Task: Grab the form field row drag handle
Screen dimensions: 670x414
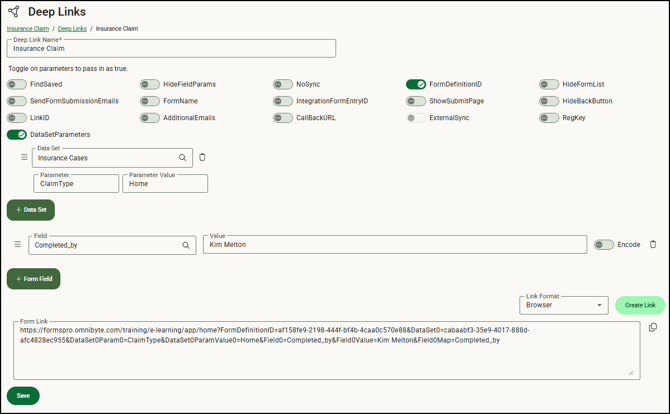Action: [17, 244]
